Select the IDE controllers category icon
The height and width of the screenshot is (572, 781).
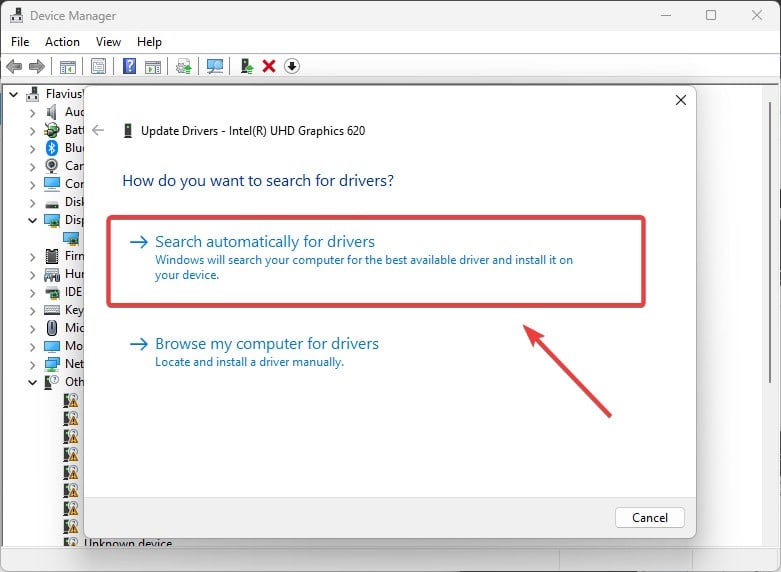click(x=52, y=292)
